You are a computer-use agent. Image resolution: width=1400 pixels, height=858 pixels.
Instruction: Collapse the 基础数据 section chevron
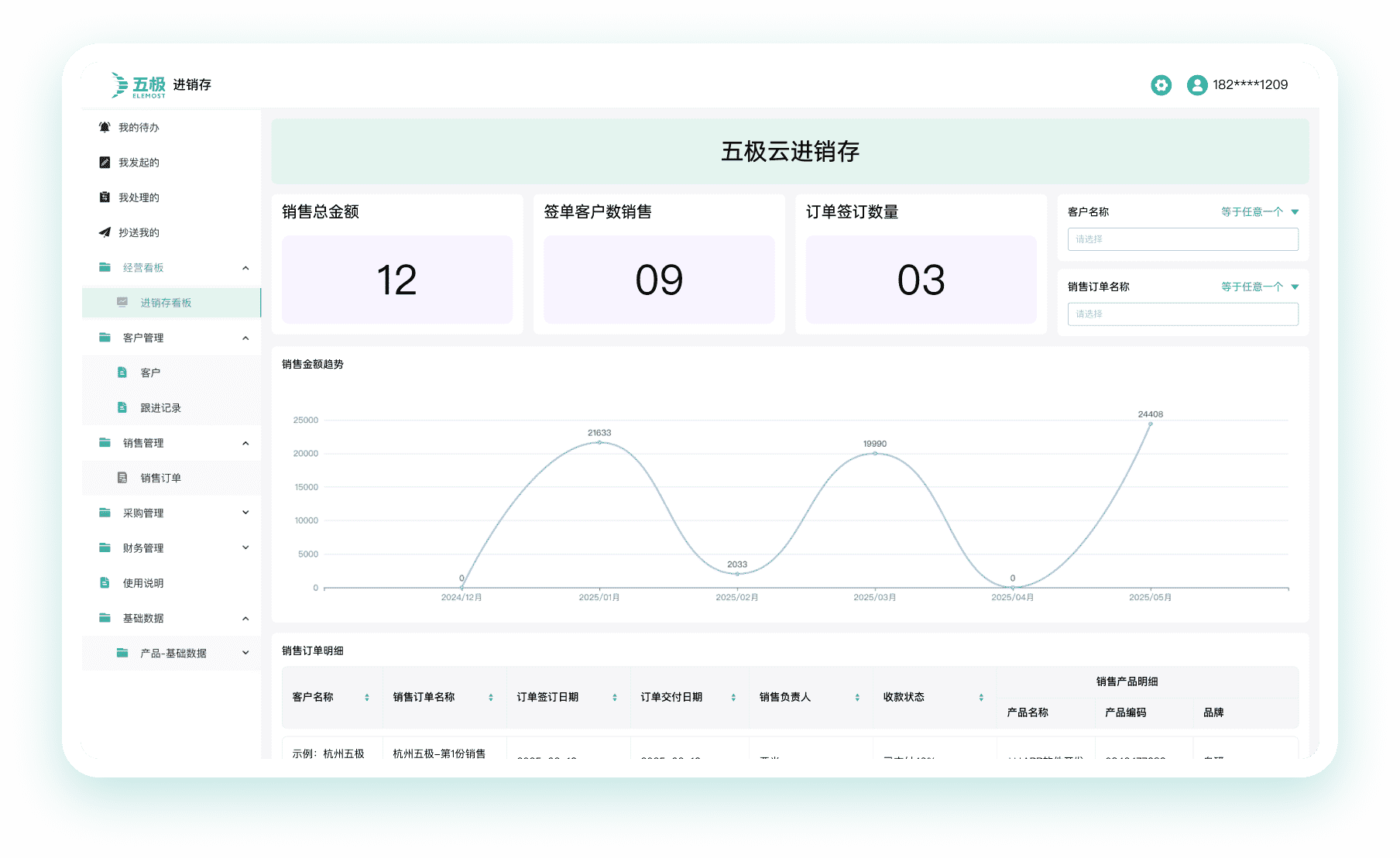point(245,618)
